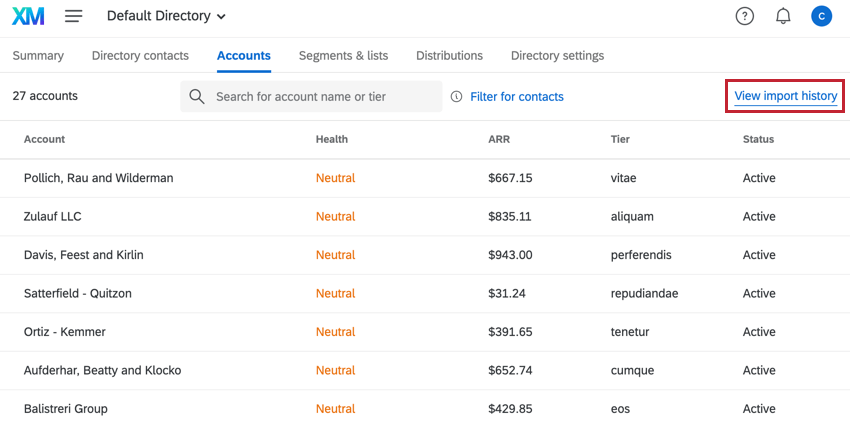Click the $391.65 ARR value

[510, 332]
